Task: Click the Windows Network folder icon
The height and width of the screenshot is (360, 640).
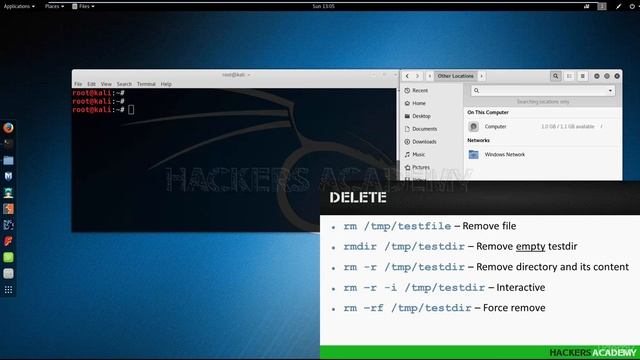Action: click(x=473, y=154)
